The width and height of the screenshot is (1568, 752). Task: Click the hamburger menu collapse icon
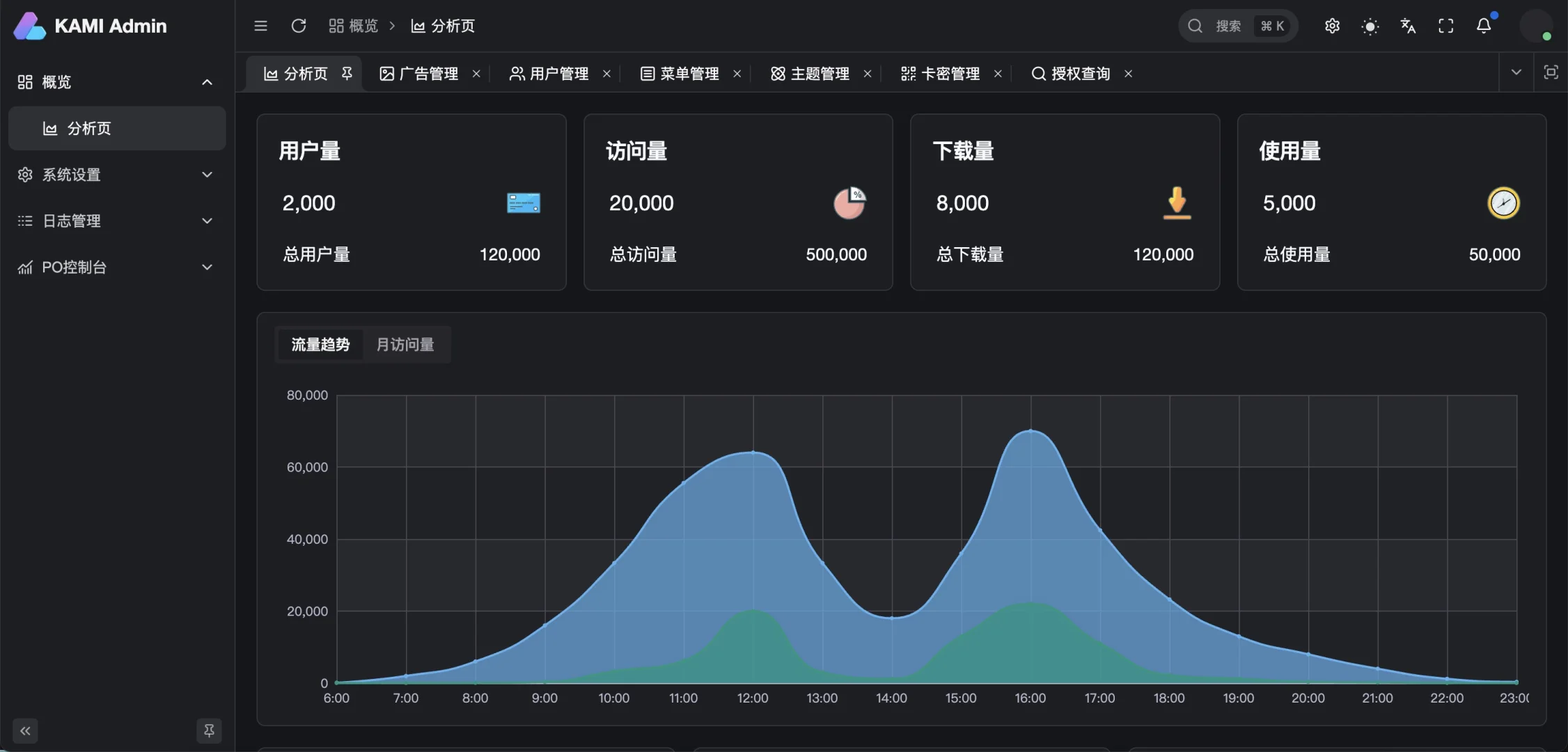tap(260, 26)
